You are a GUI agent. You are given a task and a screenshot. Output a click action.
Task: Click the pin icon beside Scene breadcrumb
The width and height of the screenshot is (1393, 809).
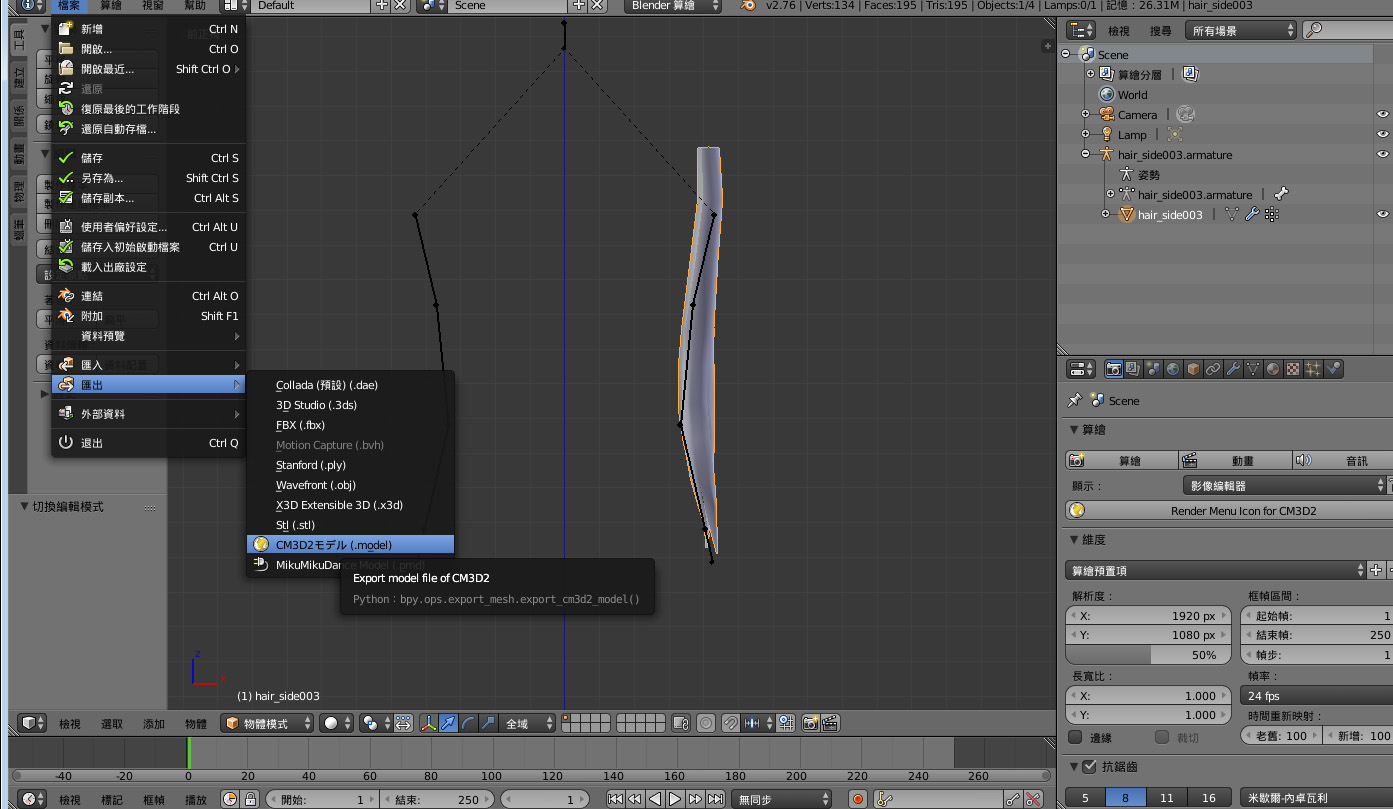coord(1075,400)
